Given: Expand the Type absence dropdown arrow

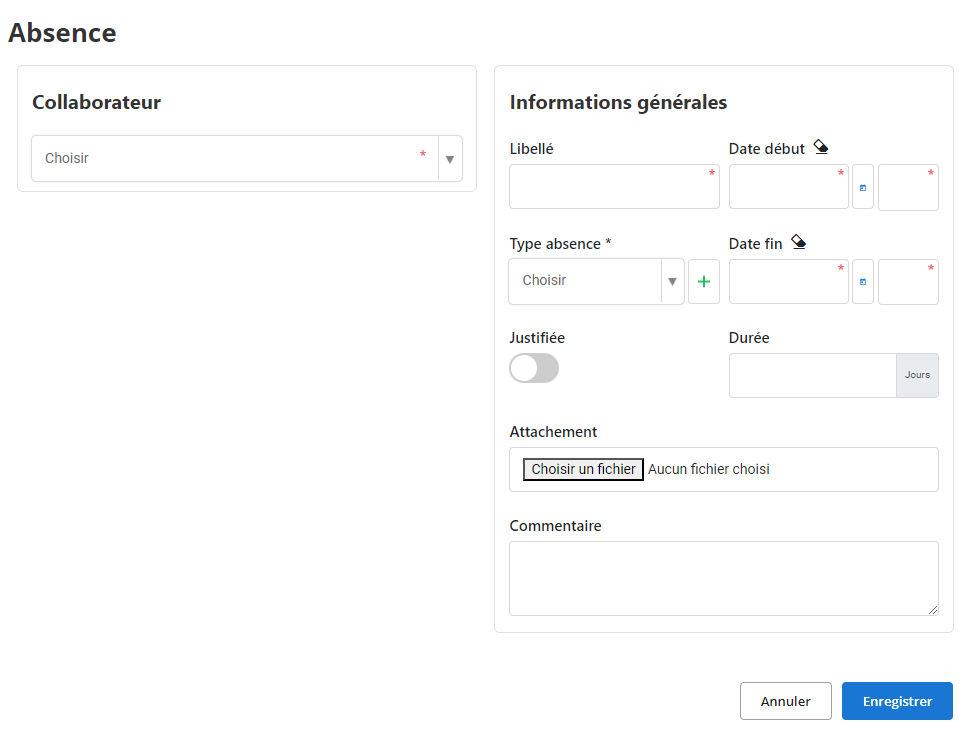Looking at the screenshot, I should [x=672, y=282].
